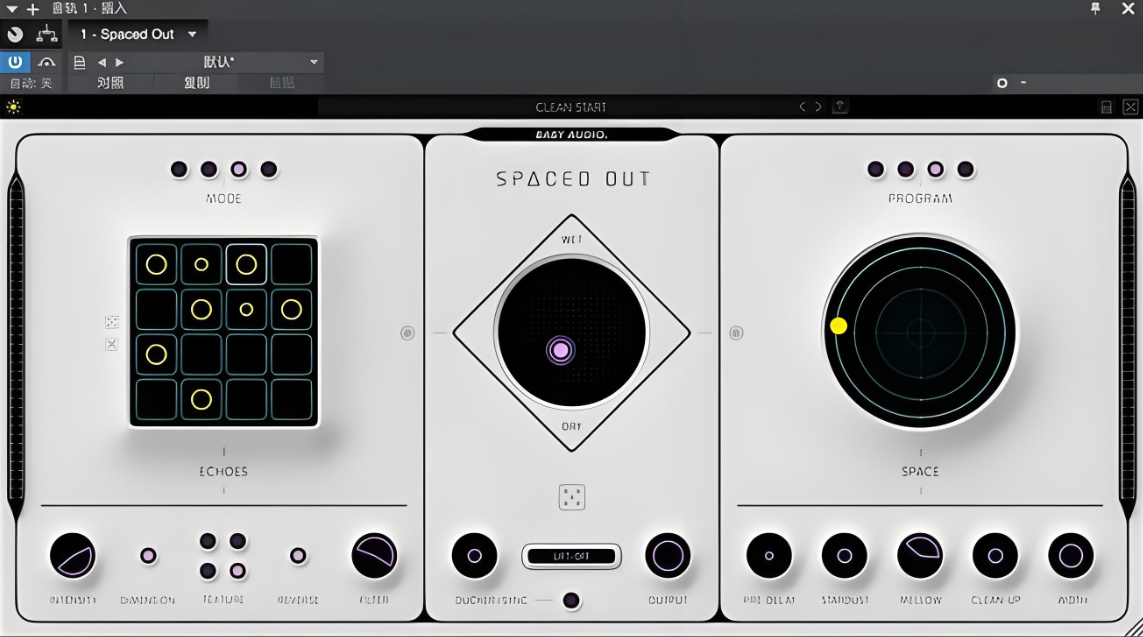
Task: Toggle the Division dot button
Action: [x=148, y=556]
